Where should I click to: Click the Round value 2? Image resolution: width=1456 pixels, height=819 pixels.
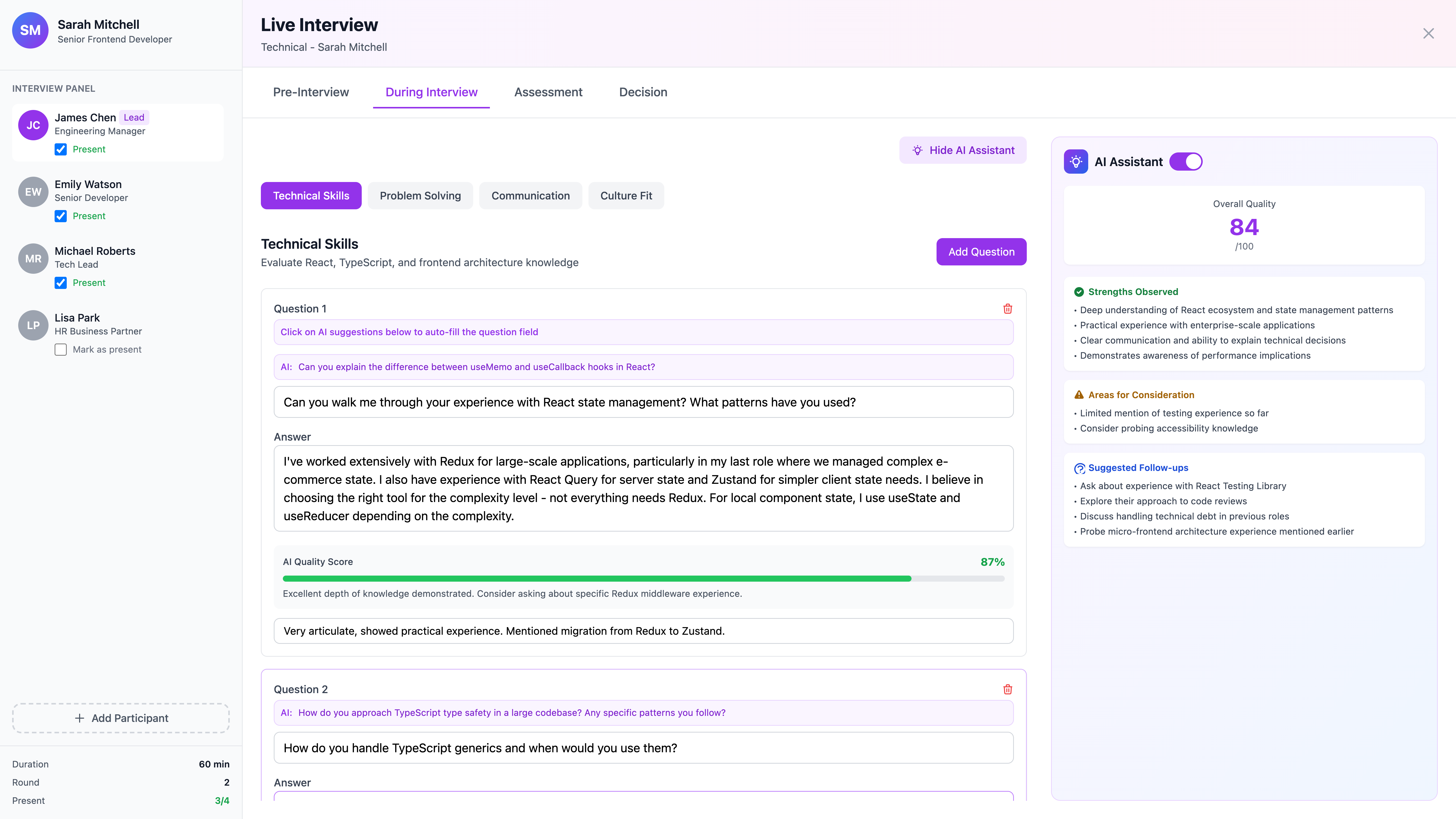tap(227, 782)
